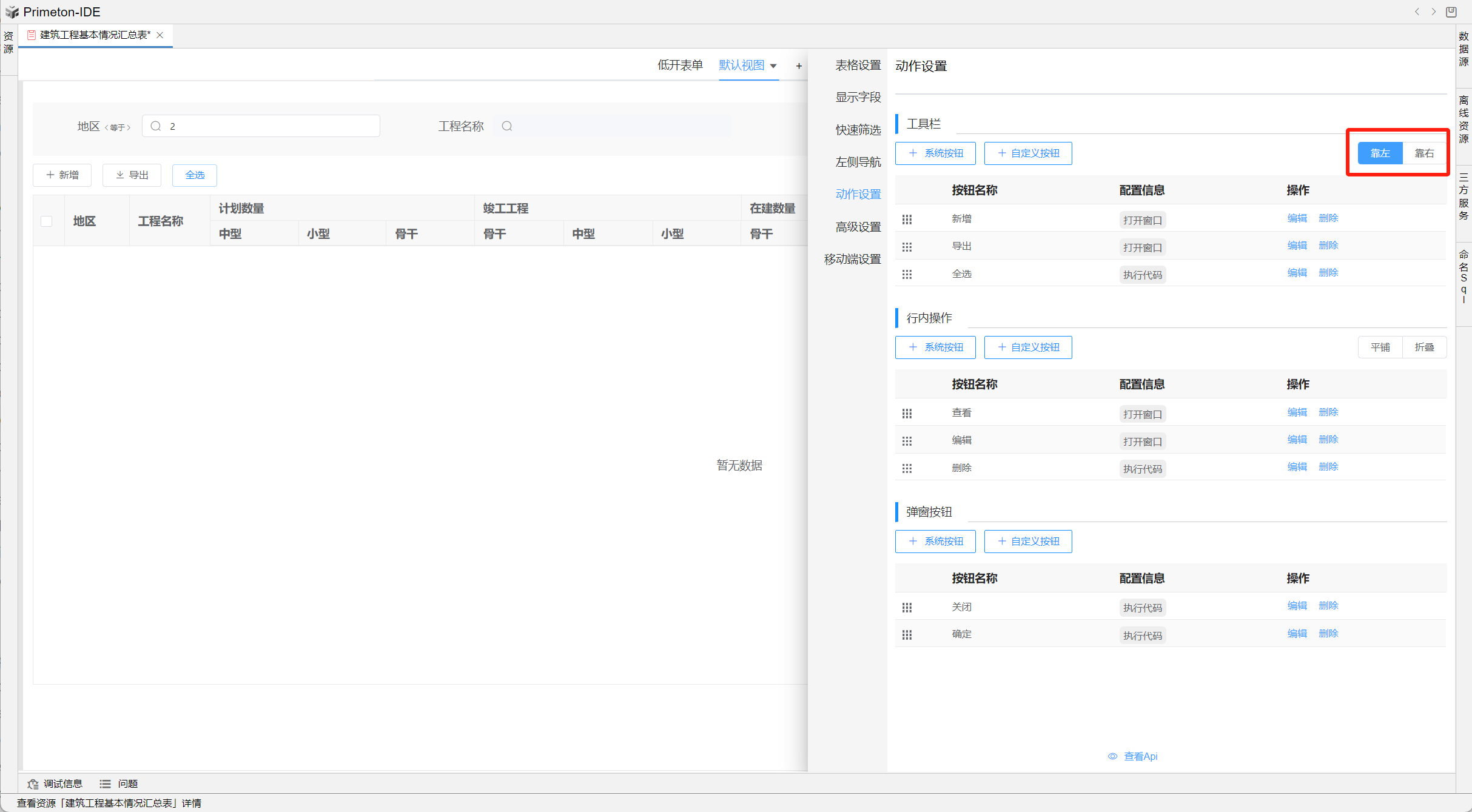
Task: Switch to 显示字段 settings tab
Action: click(858, 97)
